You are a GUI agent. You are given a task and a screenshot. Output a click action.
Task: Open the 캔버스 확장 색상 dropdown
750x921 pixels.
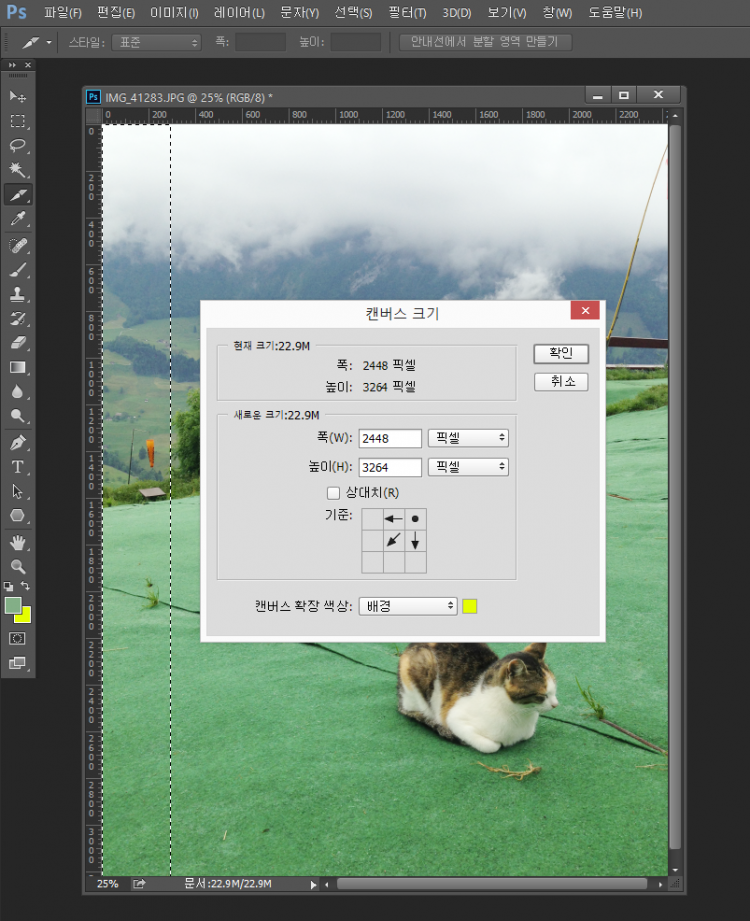coord(407,606)
